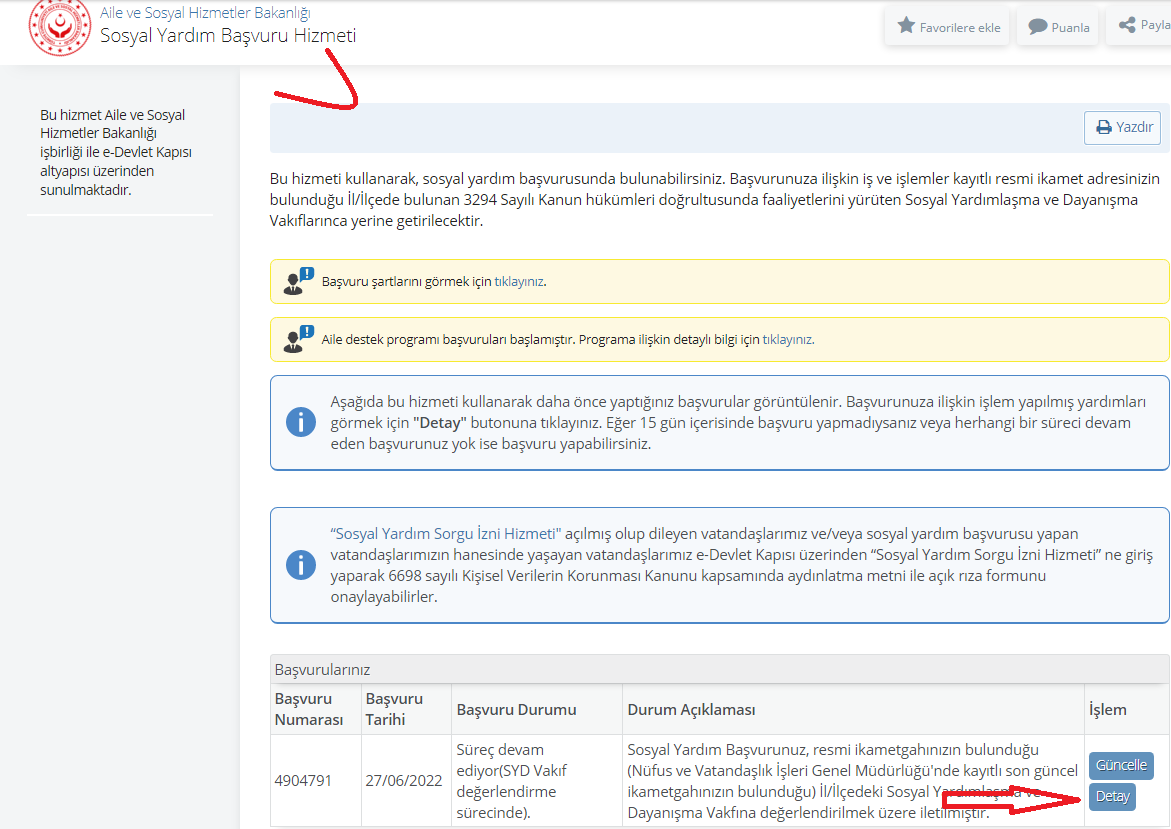The image size is (1171, 829).
Task: Click the printer icon in Yazdır
Action: pos(1104,128)
